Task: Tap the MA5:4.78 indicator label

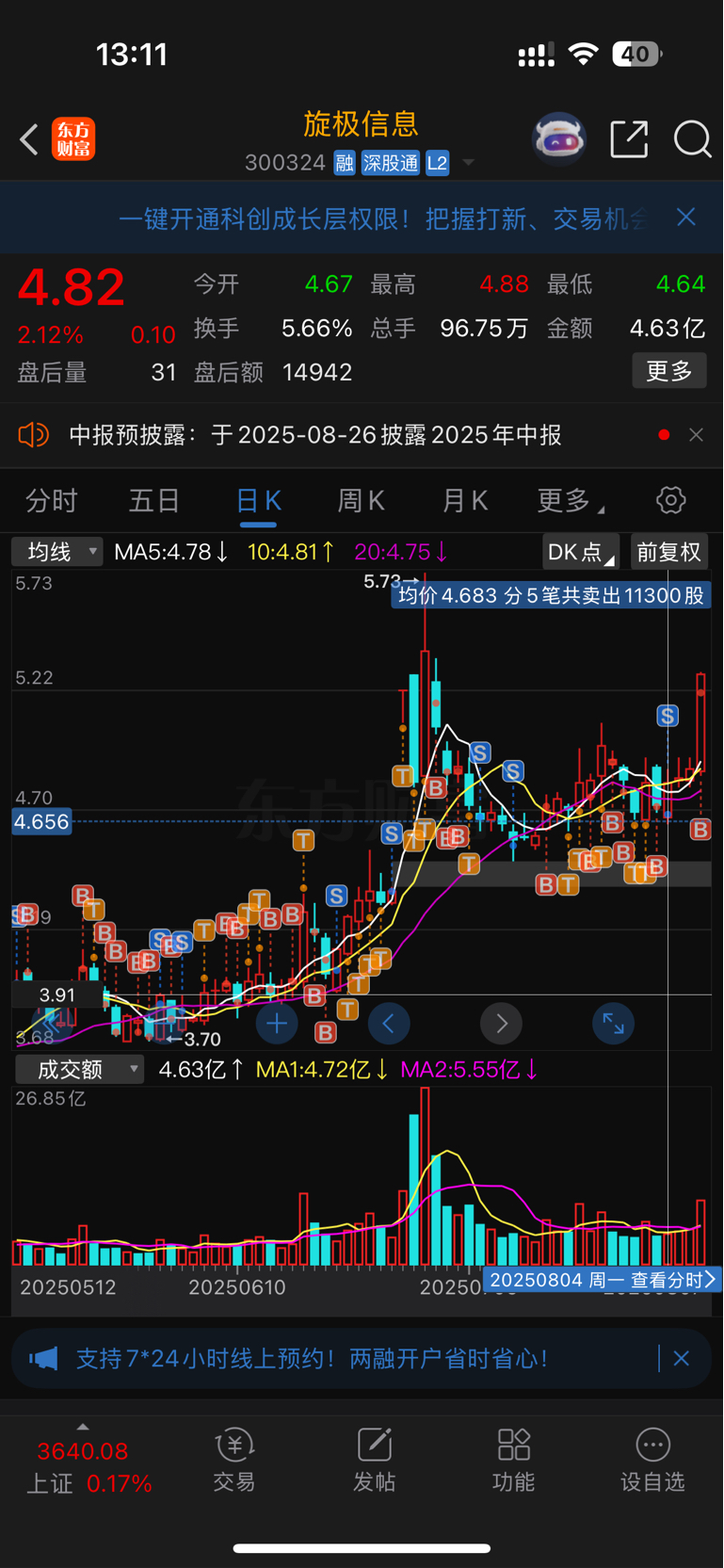Action: point(170,552)
